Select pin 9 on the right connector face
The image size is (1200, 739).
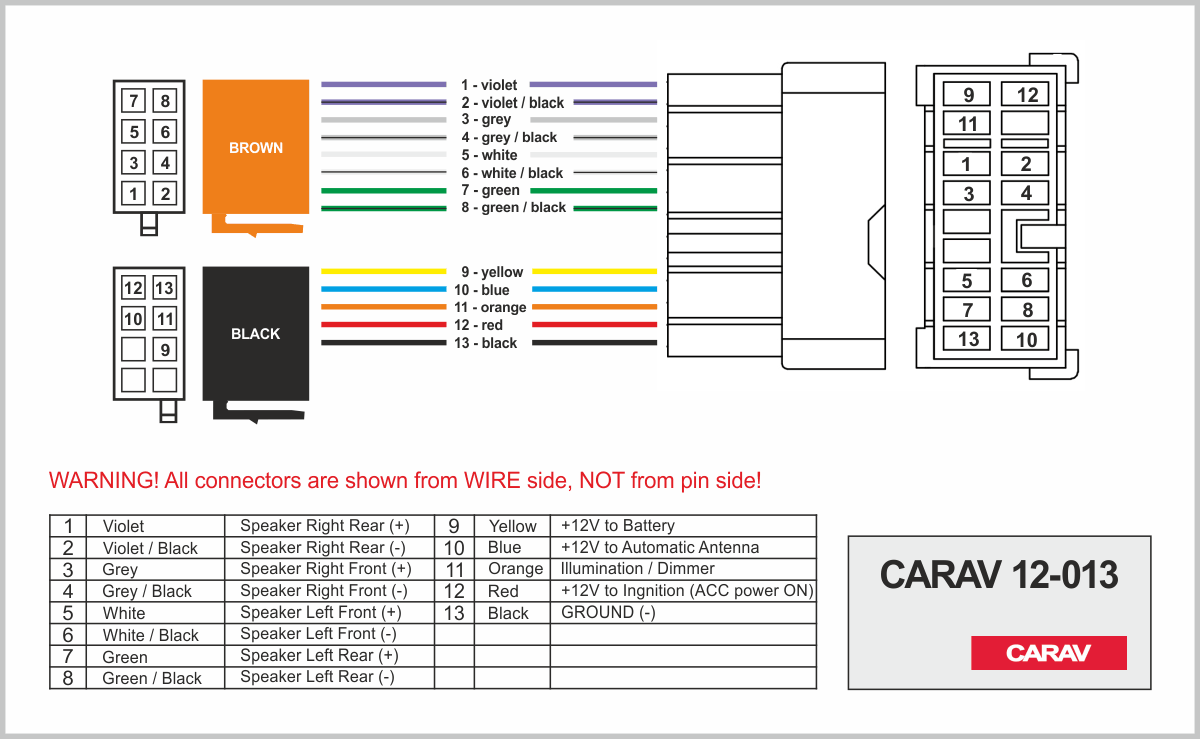(x=967, y=95)
